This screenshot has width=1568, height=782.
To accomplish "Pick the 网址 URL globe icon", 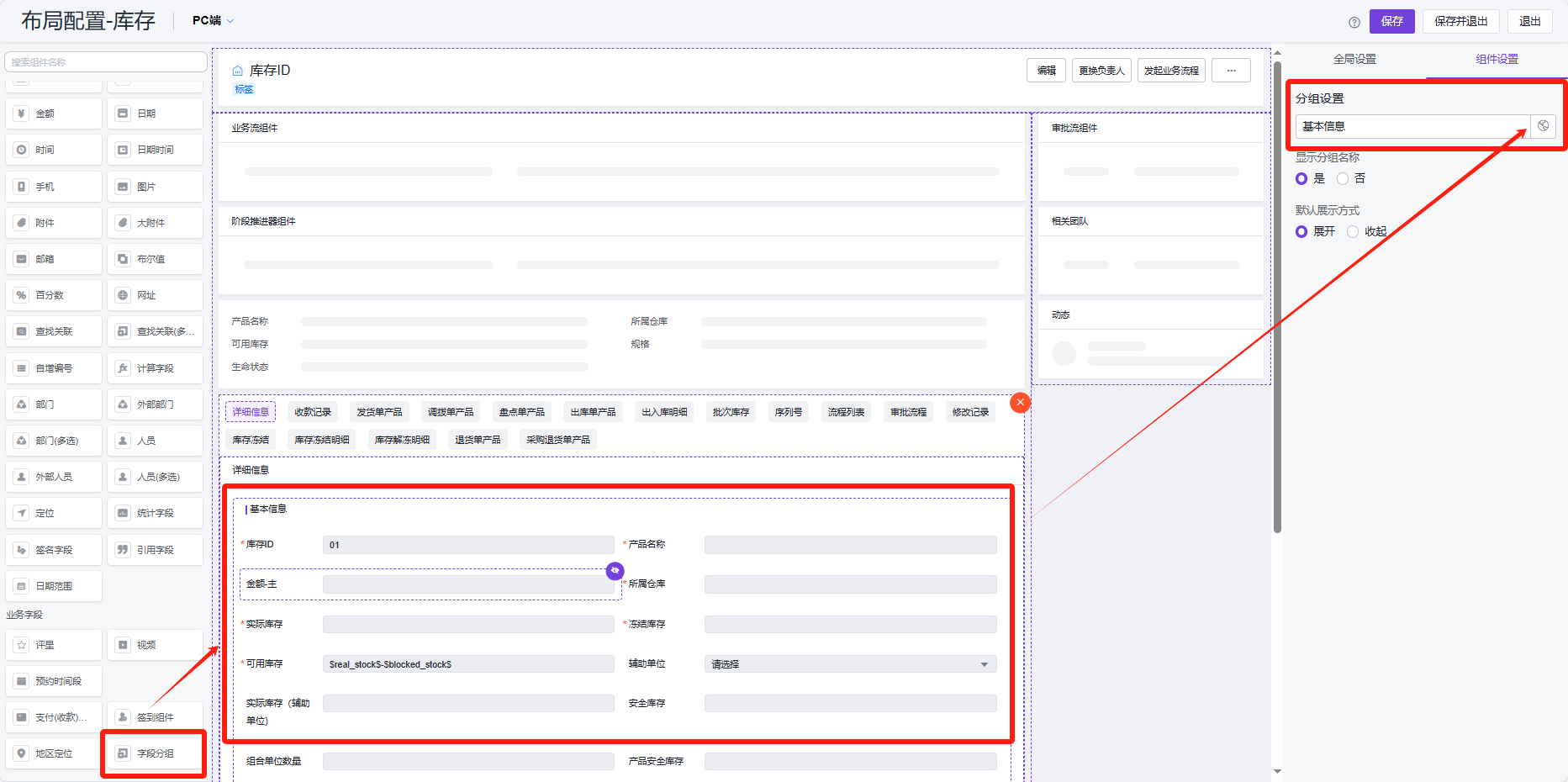I will pos(123,295).
